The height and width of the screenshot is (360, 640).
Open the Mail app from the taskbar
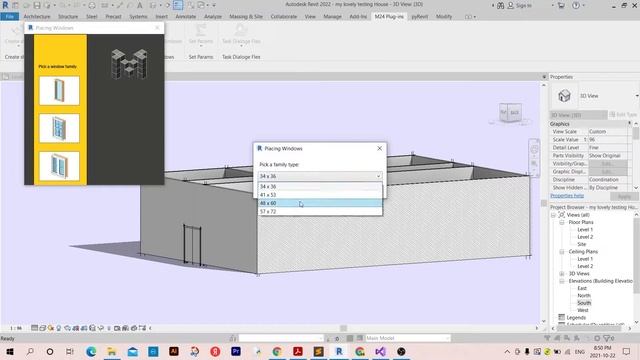133,351
